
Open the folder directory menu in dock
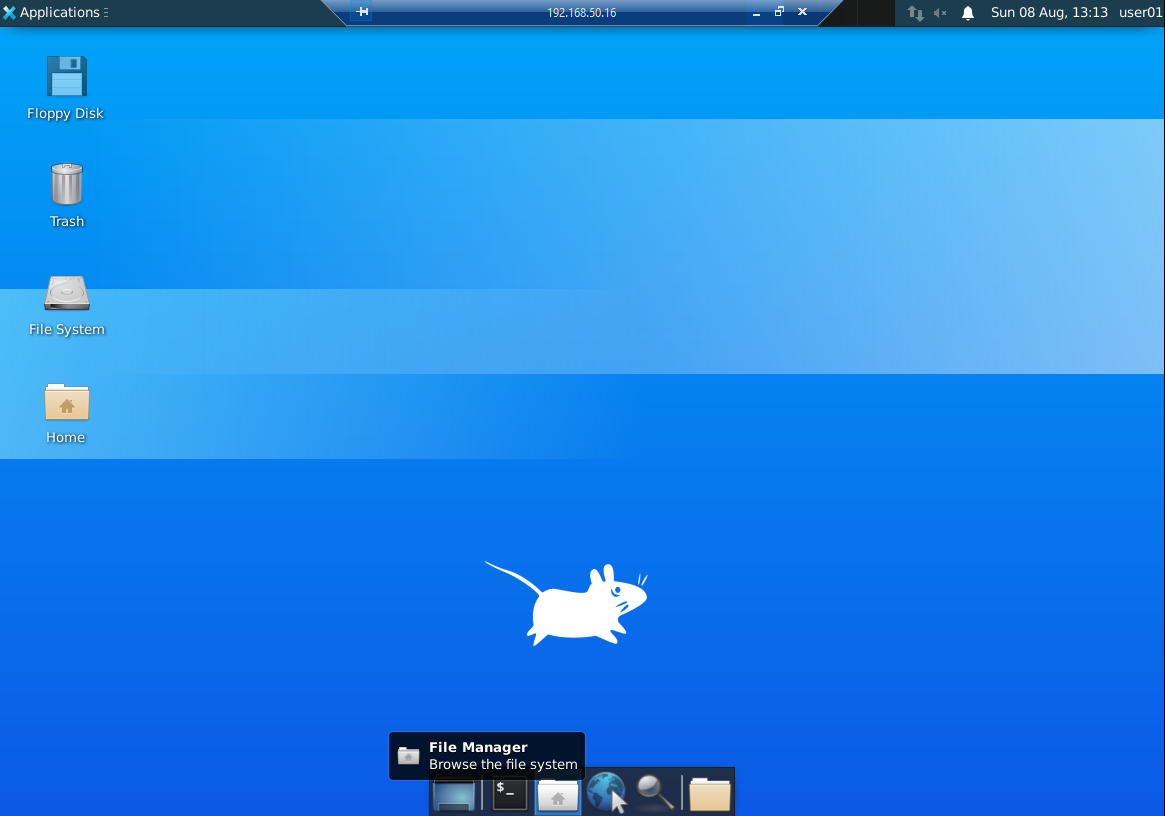click(710, 794)
